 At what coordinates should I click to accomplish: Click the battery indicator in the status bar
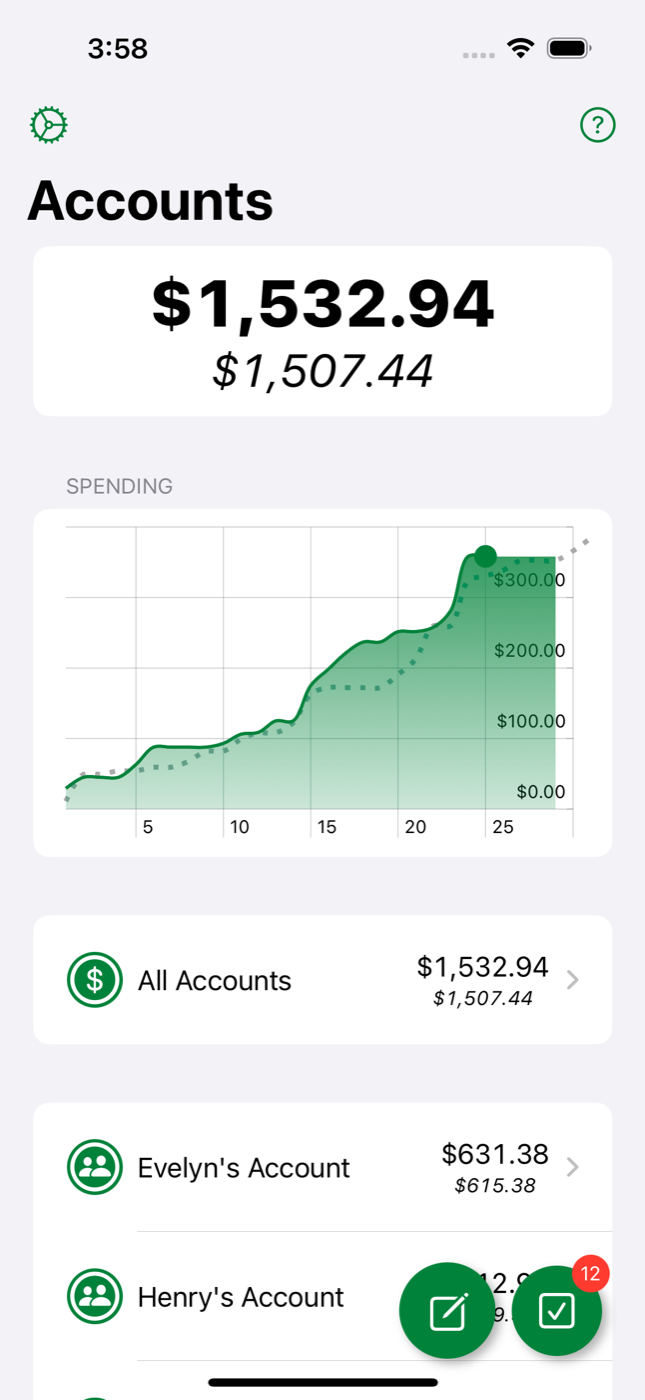[569, 47]
